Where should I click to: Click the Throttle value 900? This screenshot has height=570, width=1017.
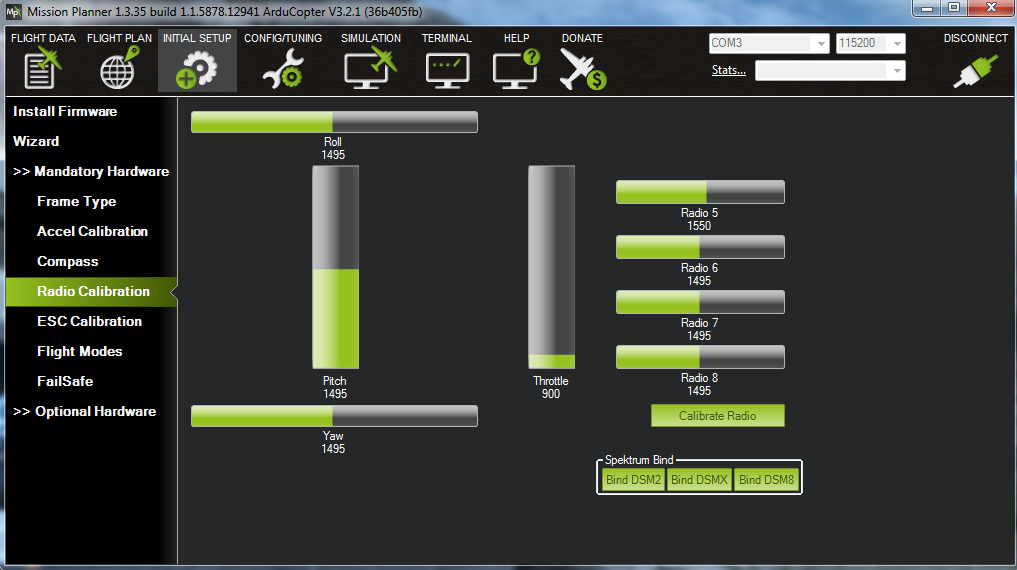[x=551, y=394]
